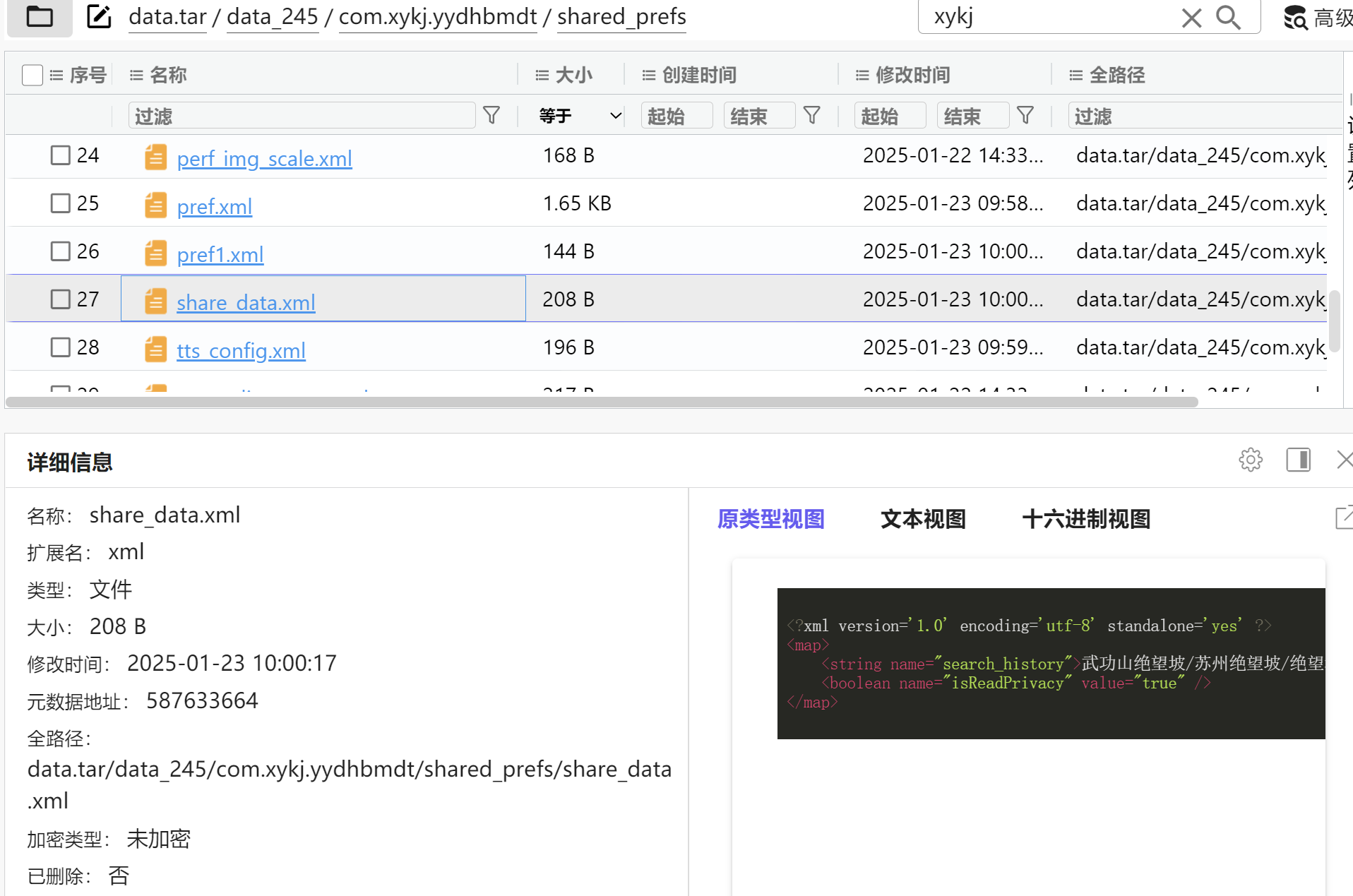The width and height of the screenshot is (1353, 896).
Task: Open the advanced search icon
Action: tap(1295, 18)
